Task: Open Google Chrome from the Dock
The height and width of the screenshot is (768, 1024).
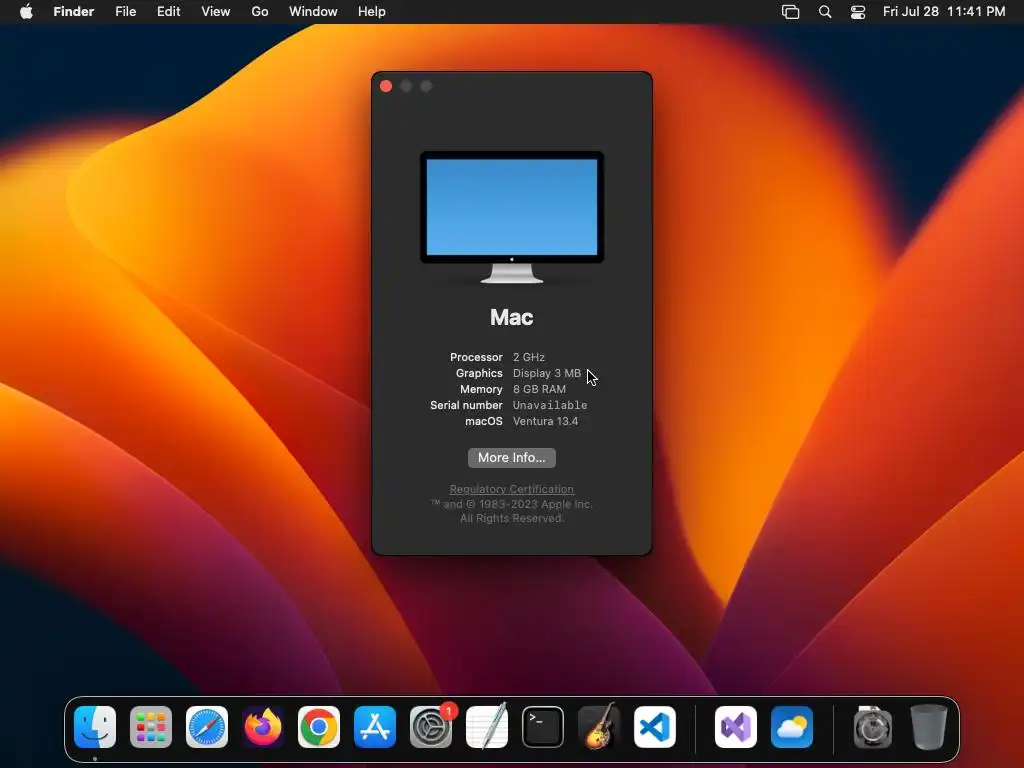Action: coord(319,727)
